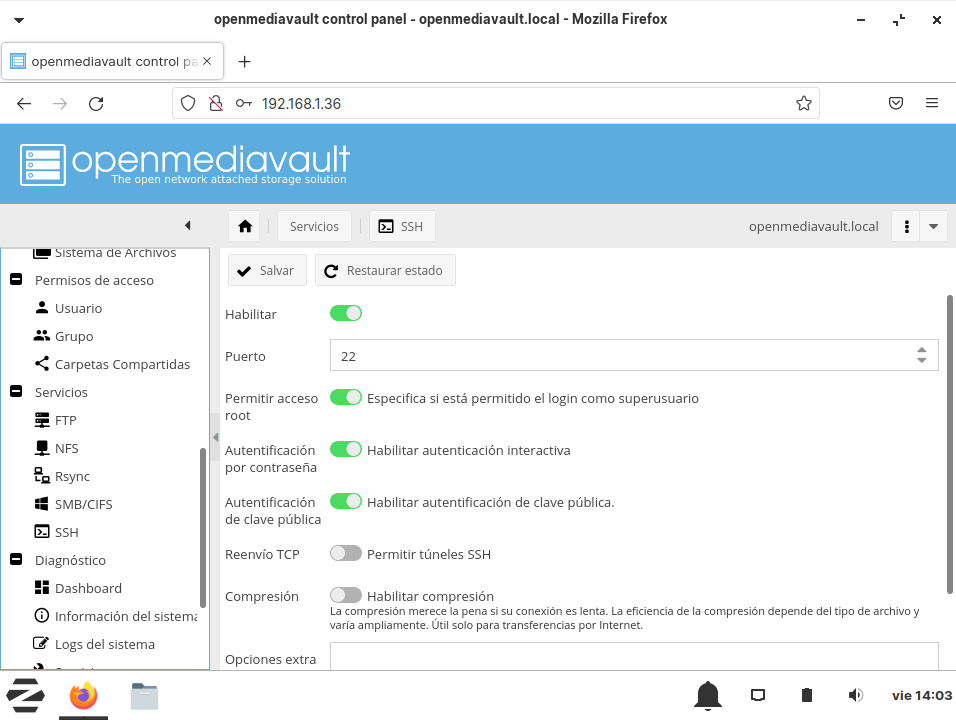The width and height of the screenshot is (956, 720).
Task: Open Carpetas Compartidas shared folders
Action: coord(122,364)
